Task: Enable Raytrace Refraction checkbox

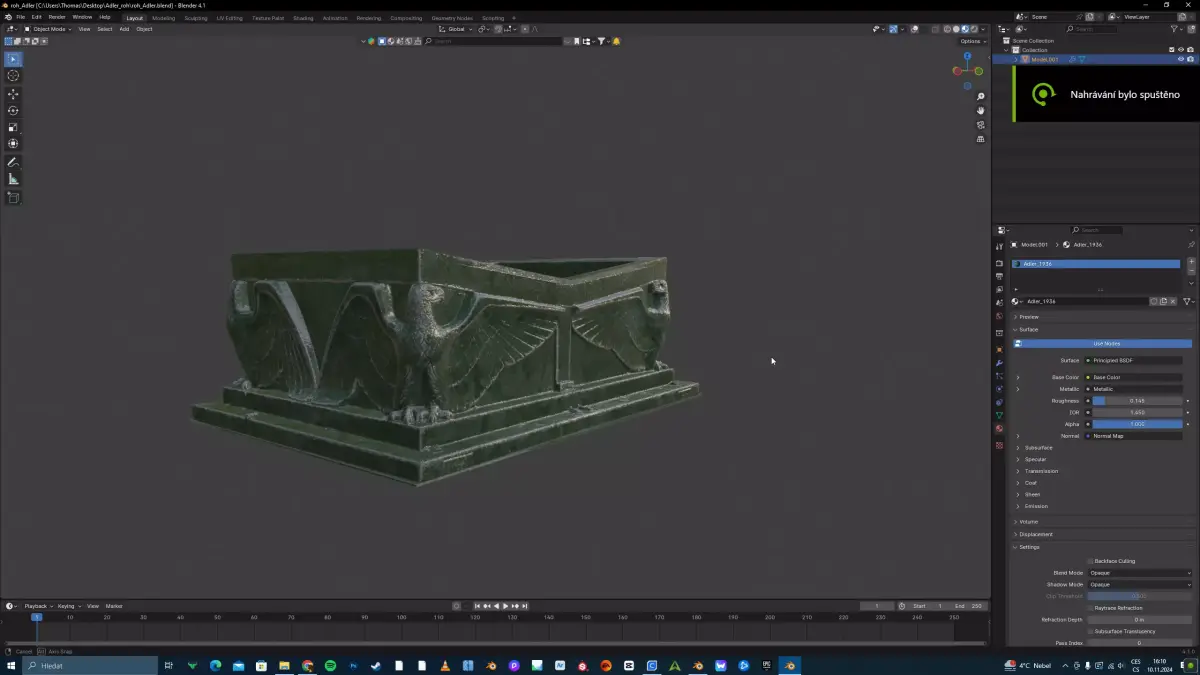Action: click(x=1090, y=608)
